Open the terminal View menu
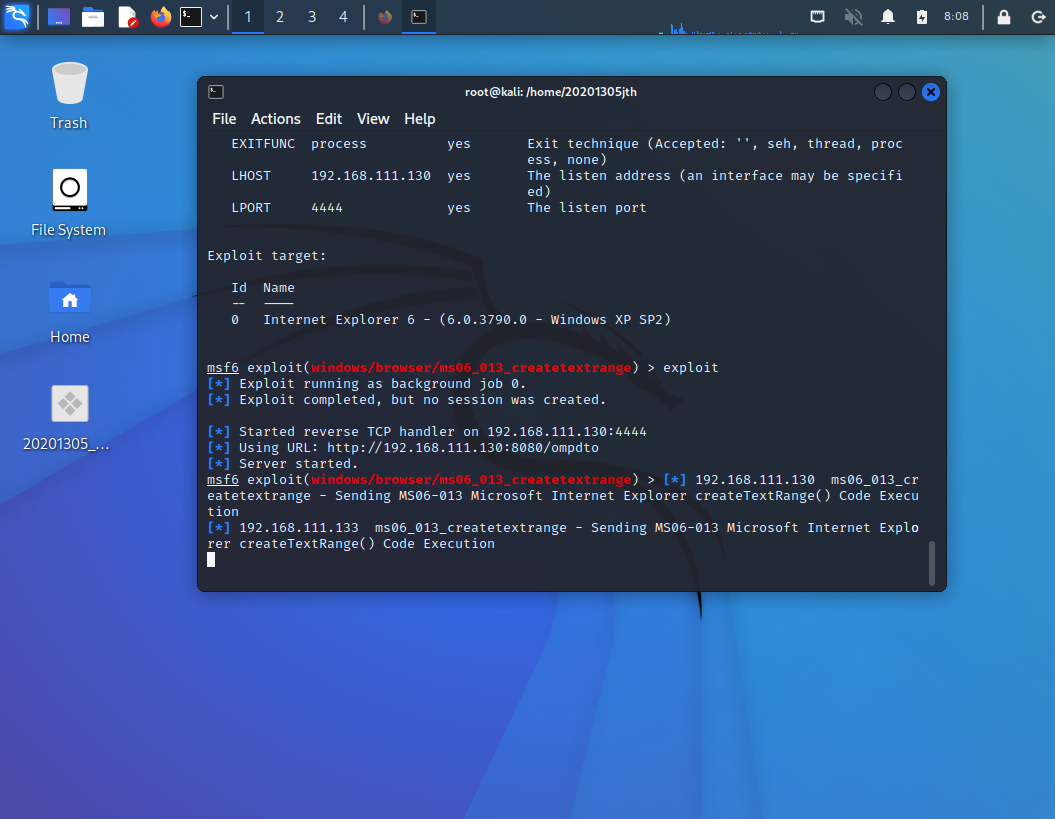This screenshot has width=1055, height=819. pos(373,119)
